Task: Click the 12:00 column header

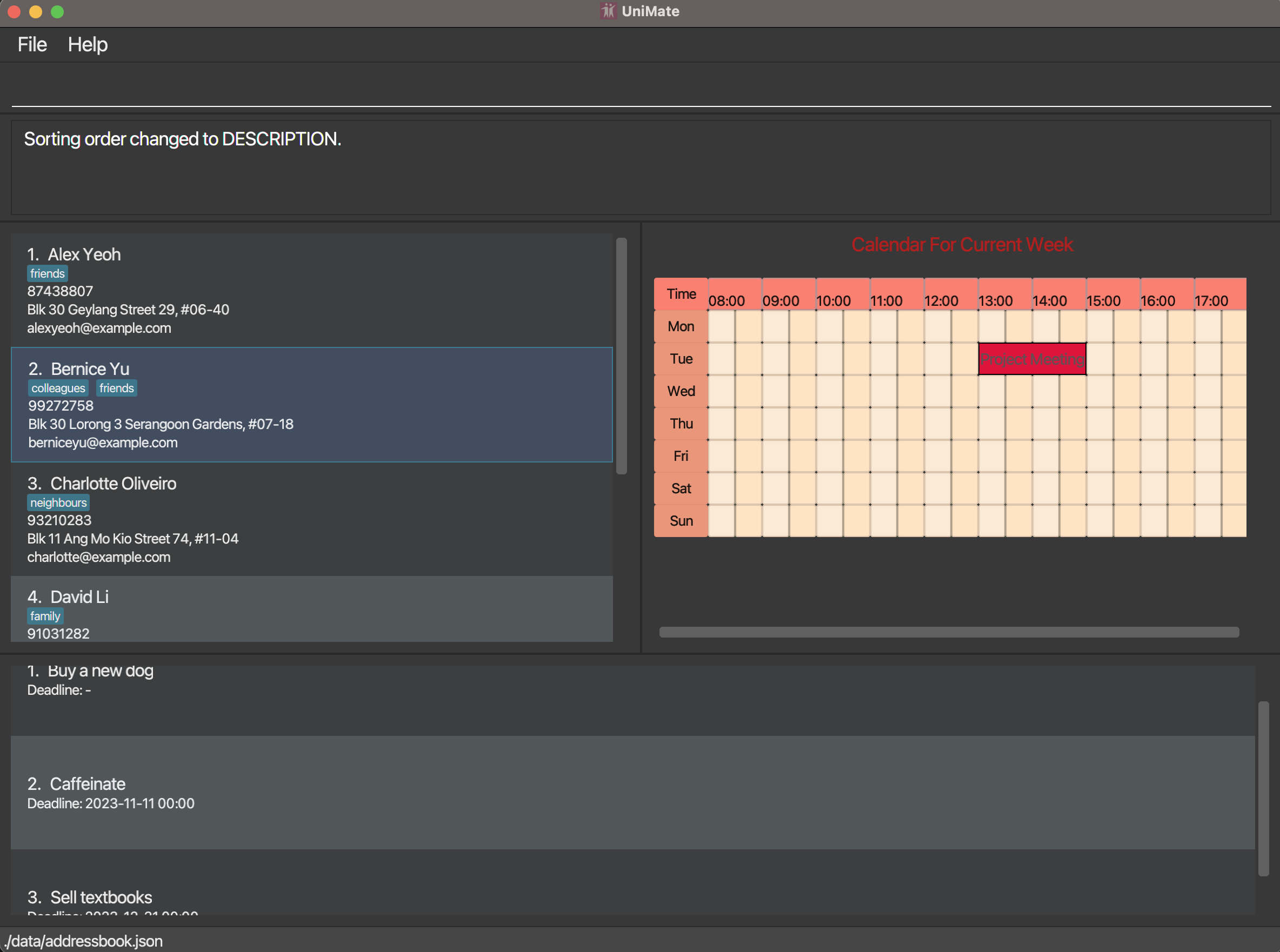Action: click(951, 294)
